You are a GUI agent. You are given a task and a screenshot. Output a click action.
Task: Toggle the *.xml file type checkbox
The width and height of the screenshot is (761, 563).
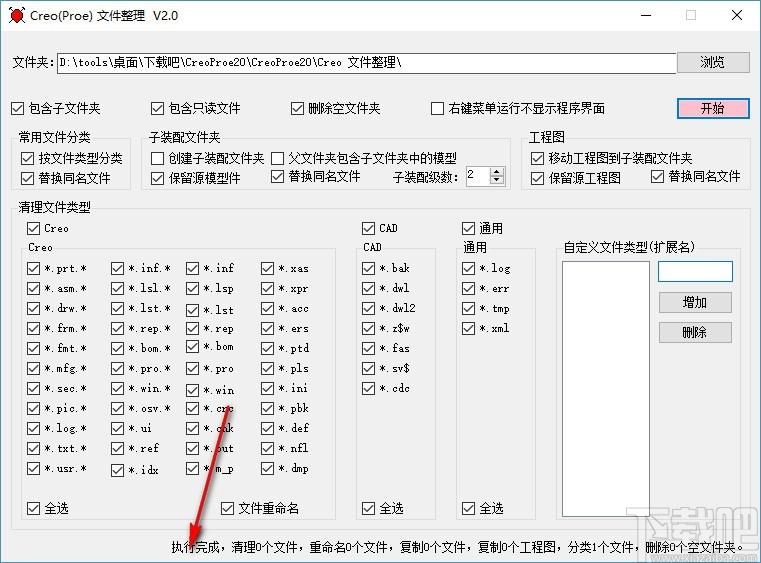click(x=468, y=329)
